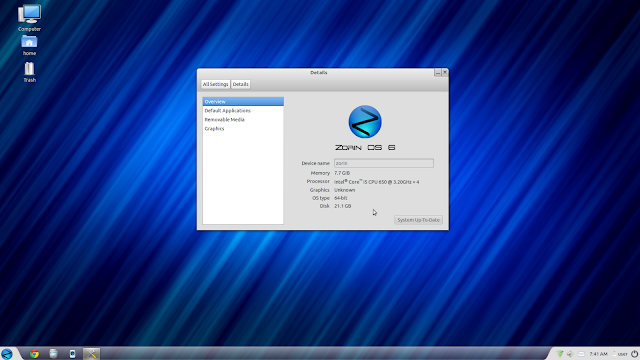Click the Device name input field

coord(384,163)
